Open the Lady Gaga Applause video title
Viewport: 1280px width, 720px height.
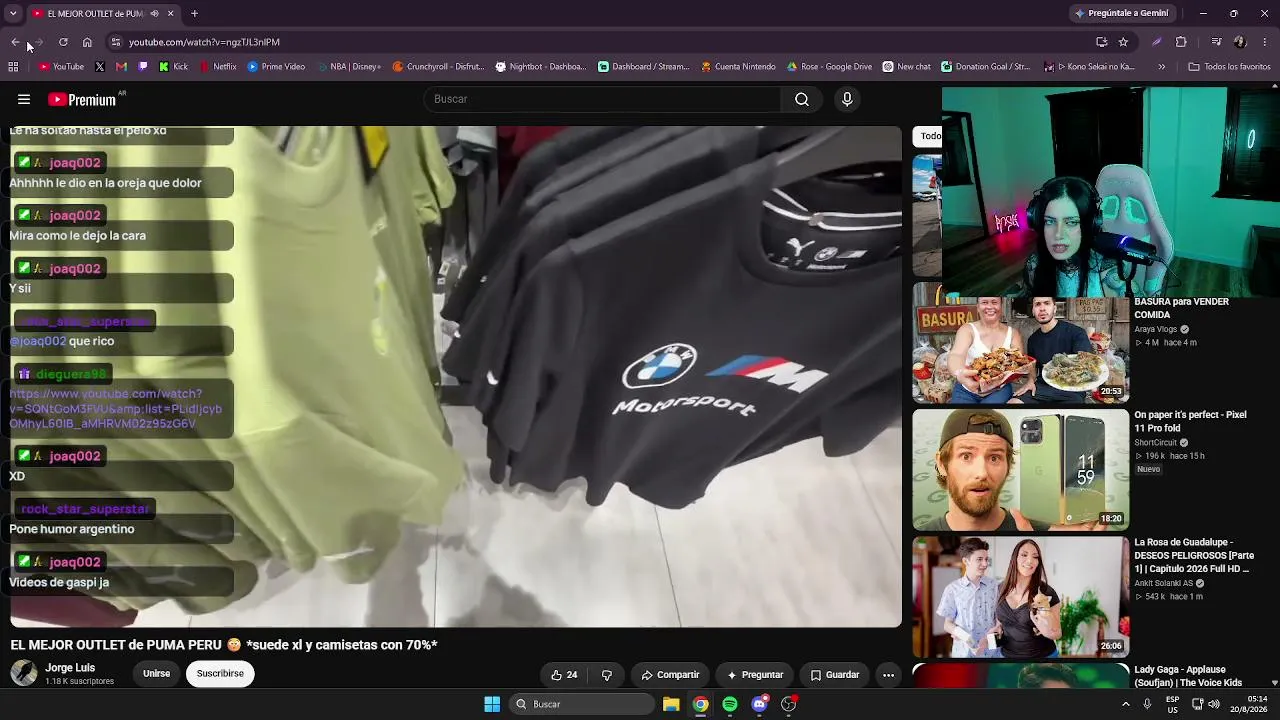tap(1188, 676)
